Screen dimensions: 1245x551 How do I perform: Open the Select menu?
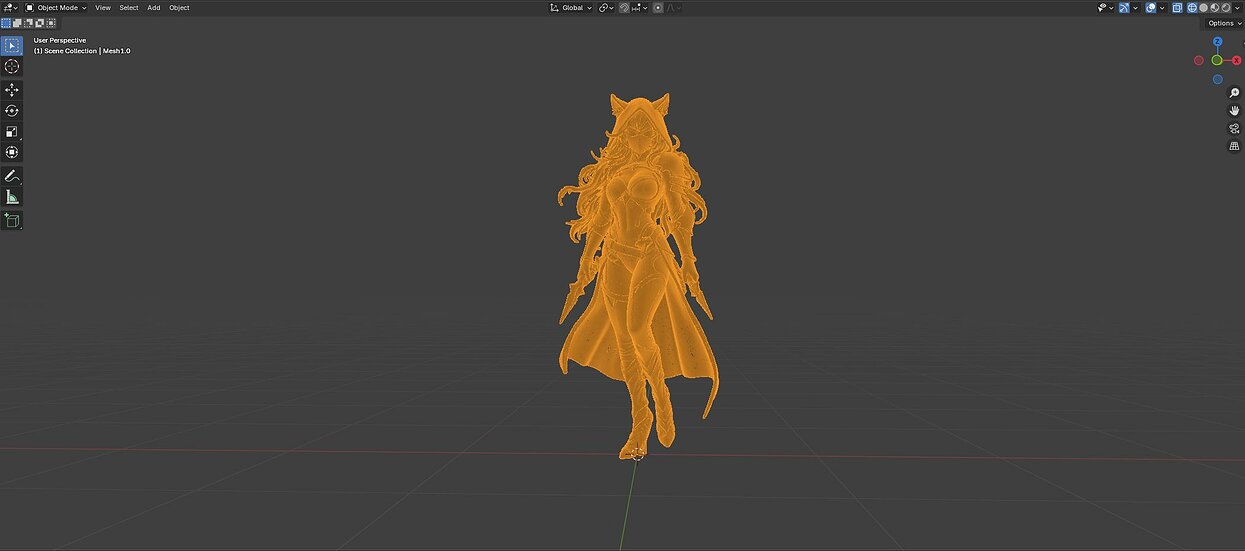click(x=129, y=7)
